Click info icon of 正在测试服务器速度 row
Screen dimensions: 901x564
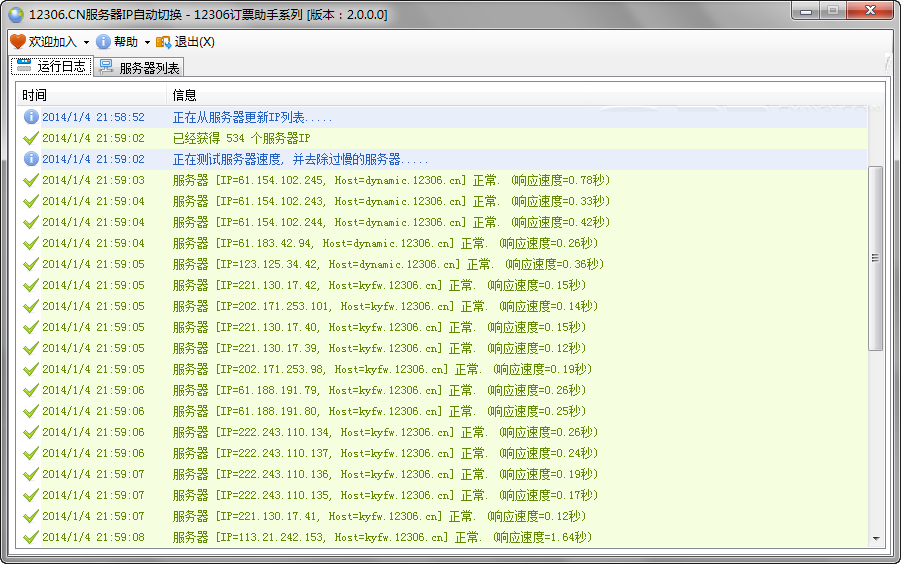[31, 159]
